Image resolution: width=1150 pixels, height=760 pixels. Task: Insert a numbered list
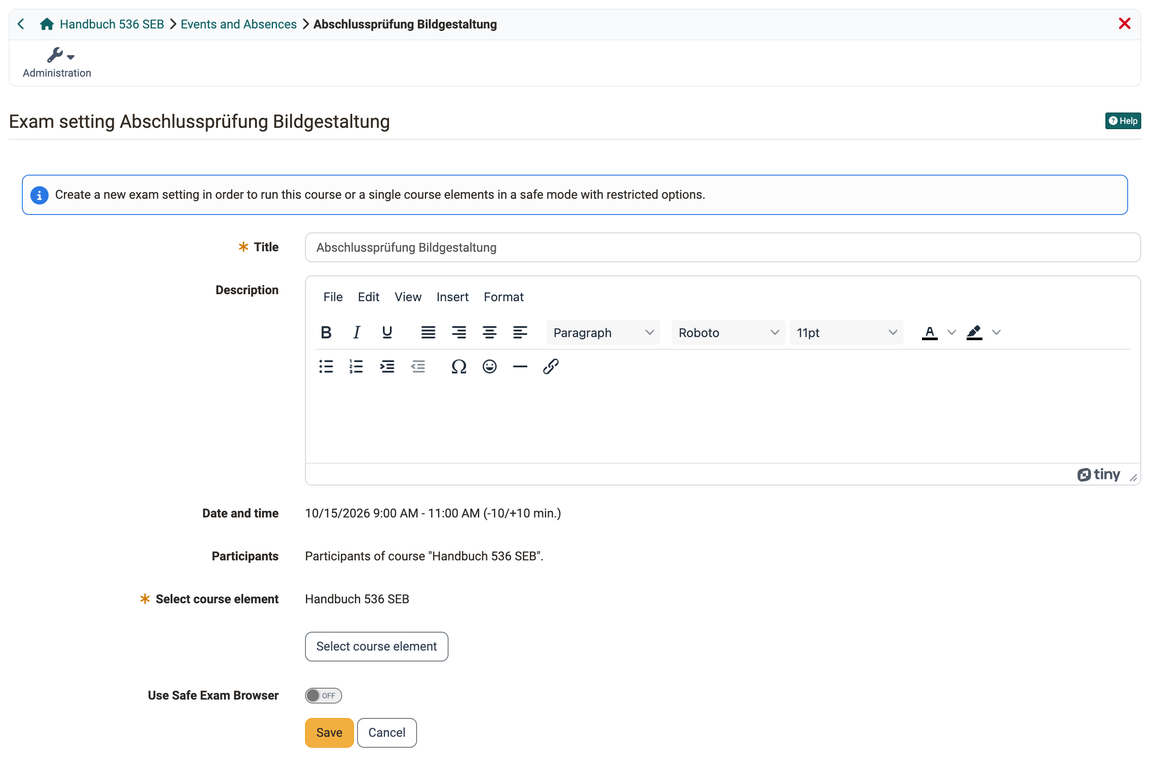tap(356, 367)
